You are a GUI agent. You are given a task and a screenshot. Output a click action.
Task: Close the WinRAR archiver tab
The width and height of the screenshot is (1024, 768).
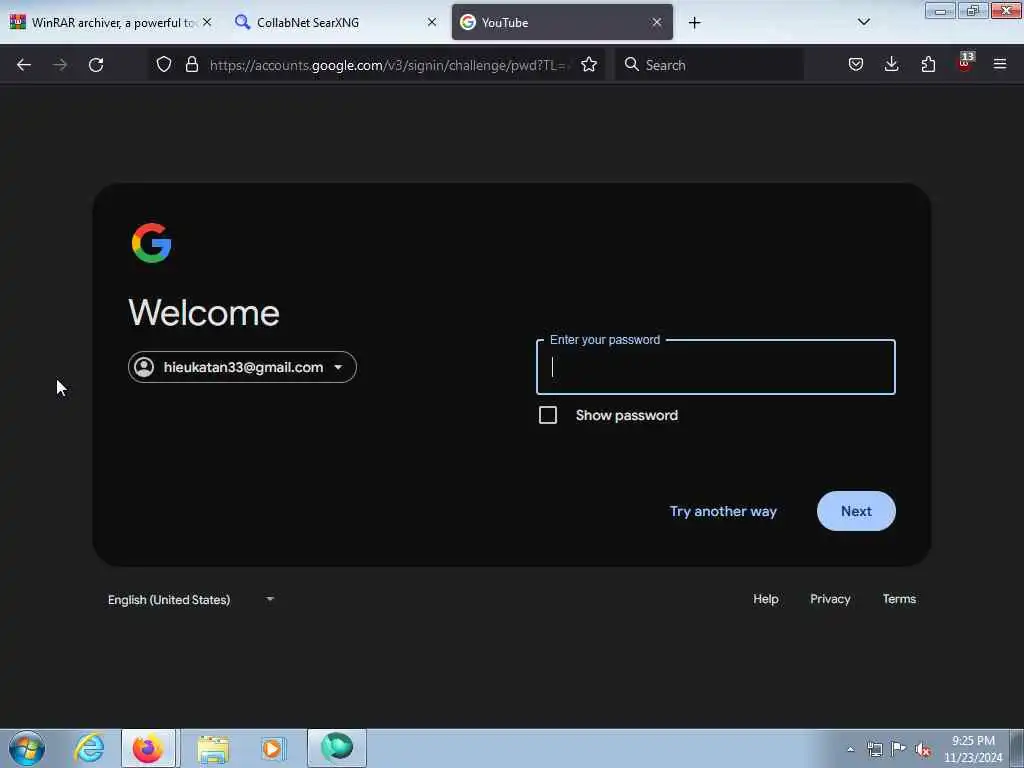pos(207,22)
